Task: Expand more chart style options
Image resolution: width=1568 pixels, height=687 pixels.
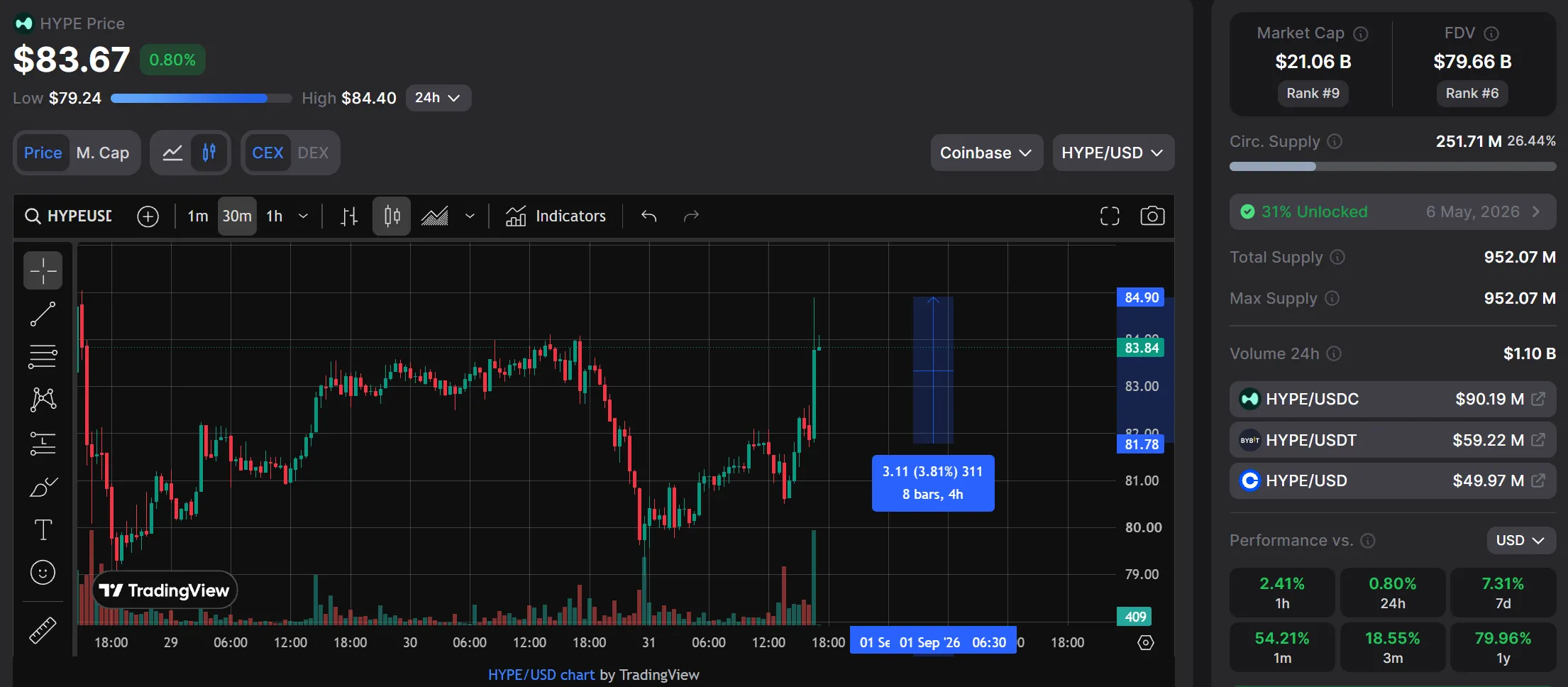Action: 470,216
